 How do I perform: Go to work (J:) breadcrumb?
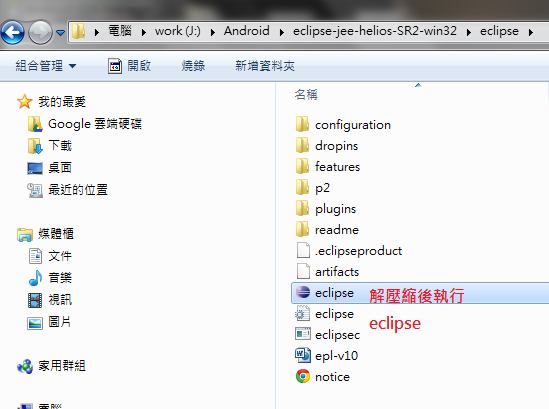click(x=178, y=31)
